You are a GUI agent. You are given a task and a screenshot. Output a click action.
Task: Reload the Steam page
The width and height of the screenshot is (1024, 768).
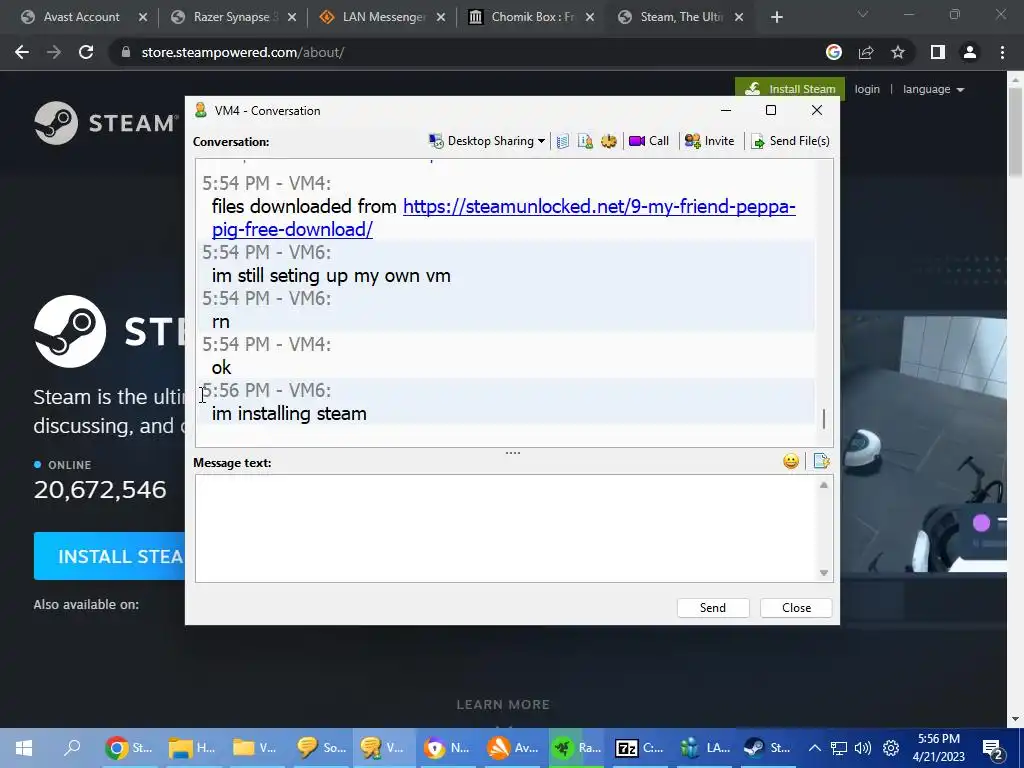pyautogui.click(x=86, y=52)
